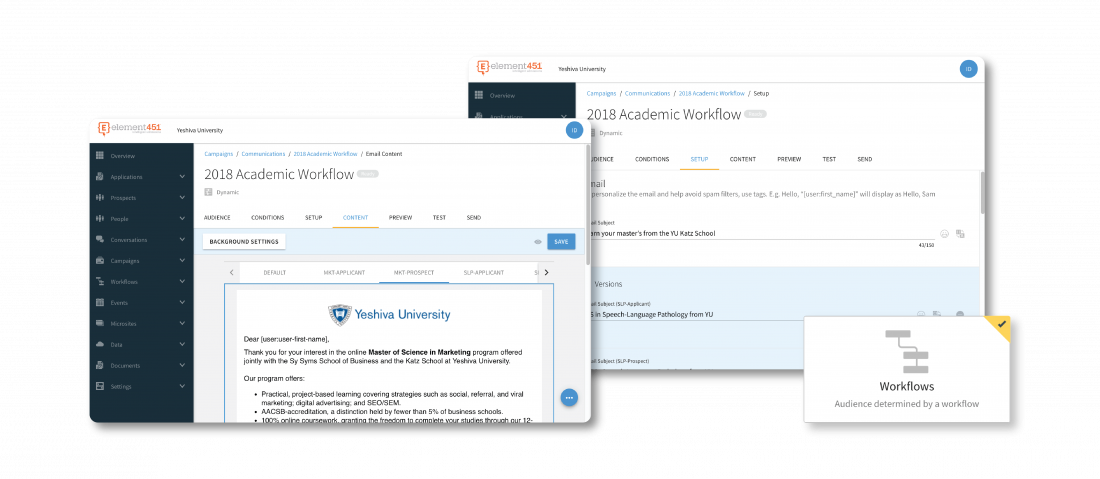
Task: Open Events icon in front sidebar
Action: pyautogui.click(x=100, y=302)
